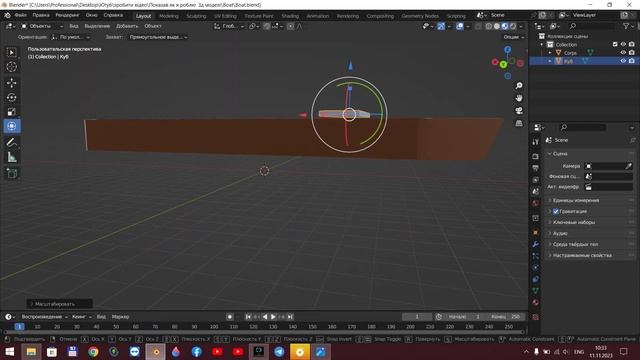Switch to the Modeling workspace tab
Image resolution: width=640 pixels, height=360 pixels.
point(169,16)
